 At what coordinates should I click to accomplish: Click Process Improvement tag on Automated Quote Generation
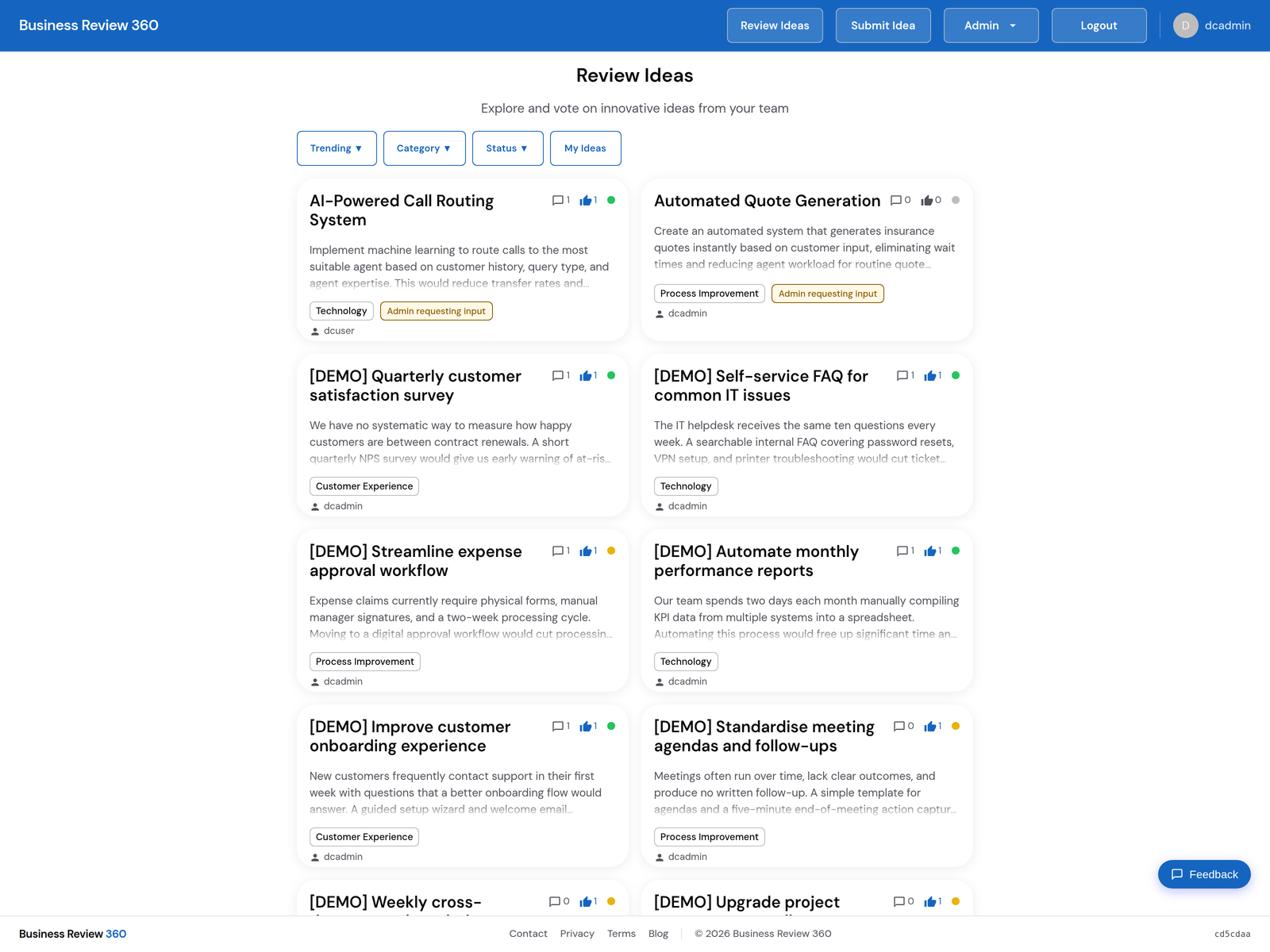(710, 294)
